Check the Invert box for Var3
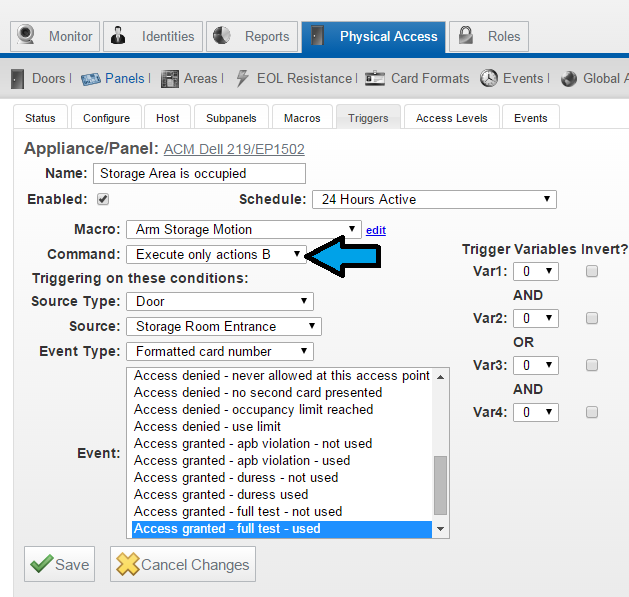The image size is (629, 597). 592,365
